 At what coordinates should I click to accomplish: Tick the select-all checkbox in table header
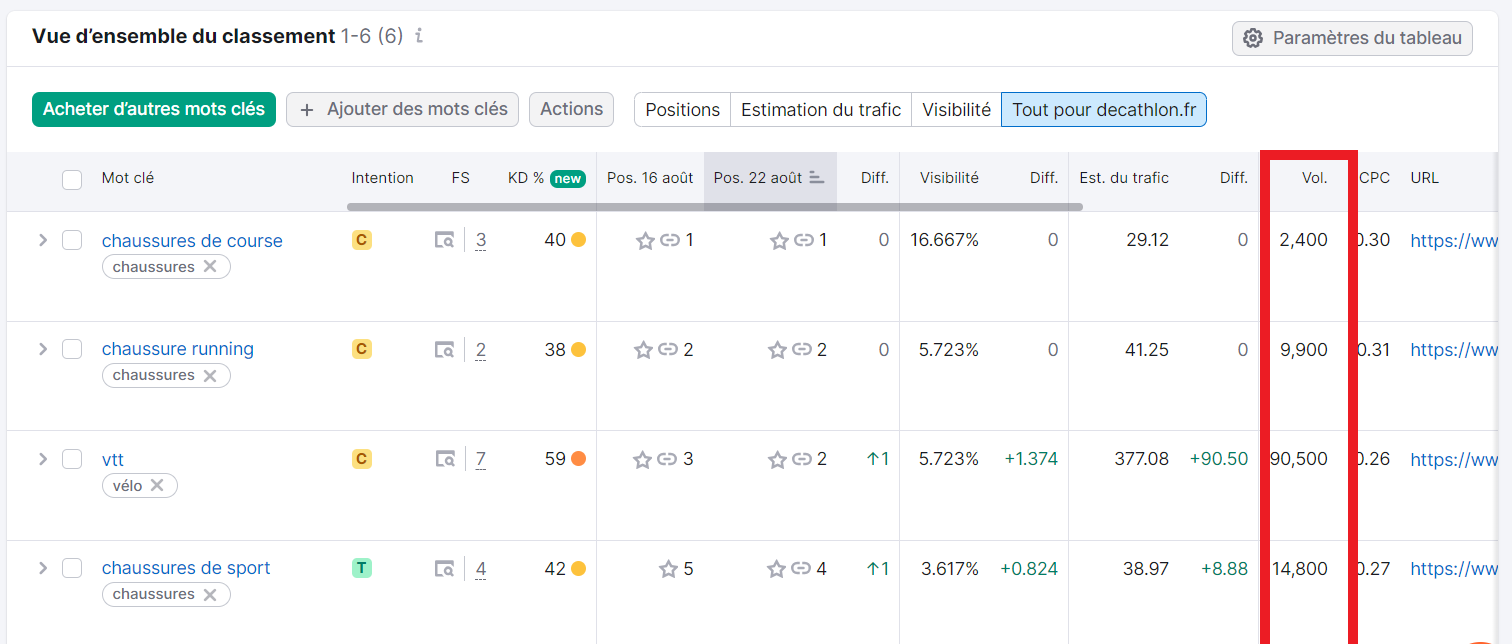coord(72,180)
